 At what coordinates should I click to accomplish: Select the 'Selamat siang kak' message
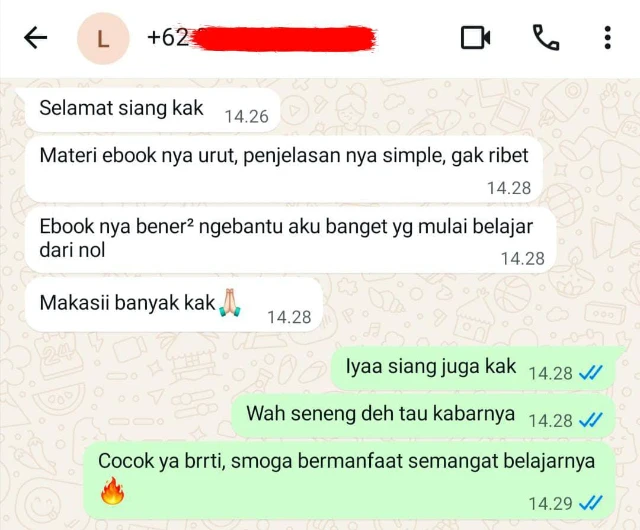click(x=151, y=109)
